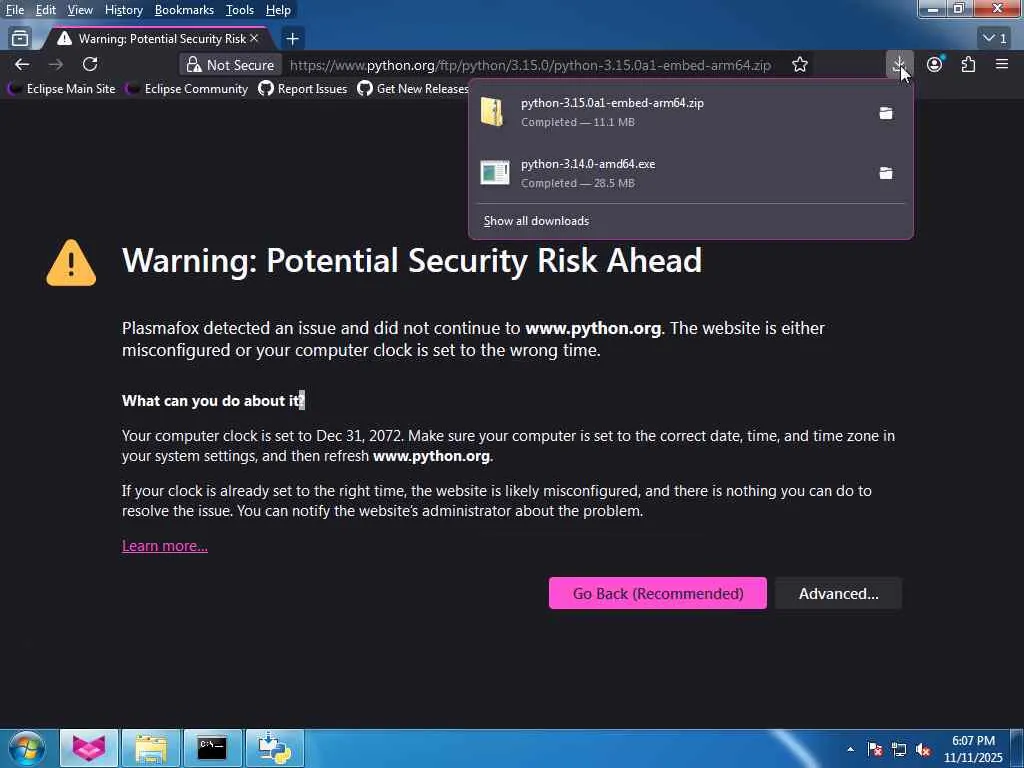Open the File menu
This screenshot has width=1024, height=768.
pyautogui.click(x=14, y=10)
